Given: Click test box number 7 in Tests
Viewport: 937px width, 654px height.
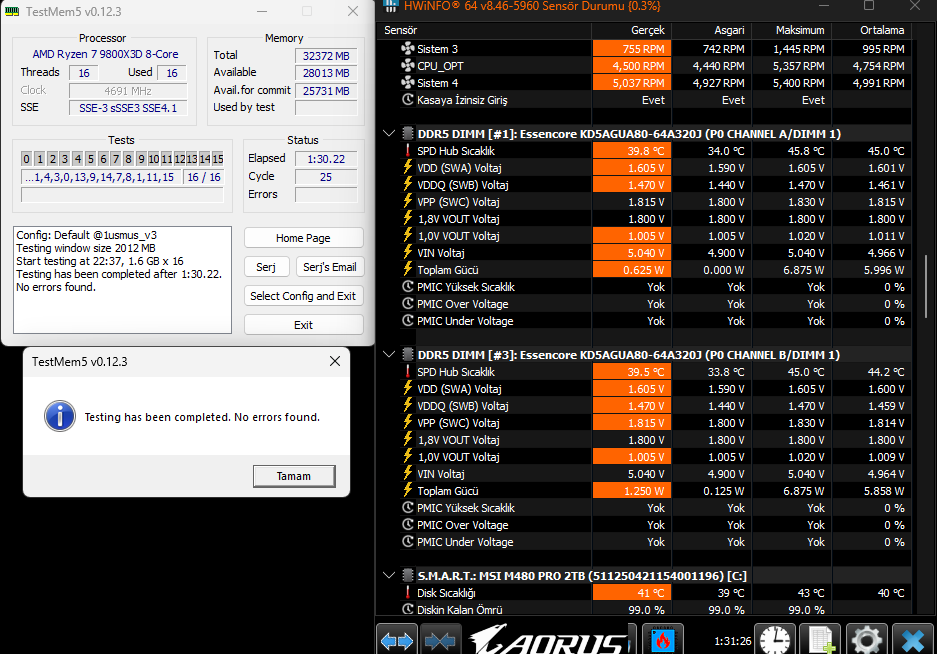Looking at the screenshot, I should (x=115, y=158).
